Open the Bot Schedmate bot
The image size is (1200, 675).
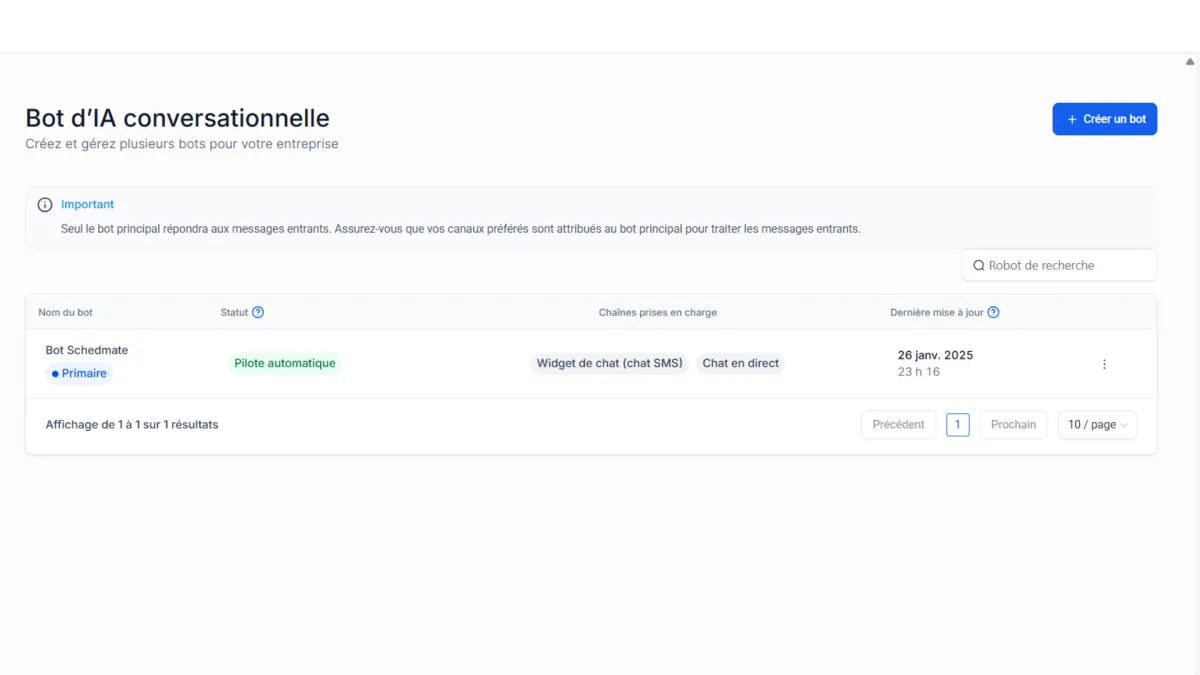(87, 350)
